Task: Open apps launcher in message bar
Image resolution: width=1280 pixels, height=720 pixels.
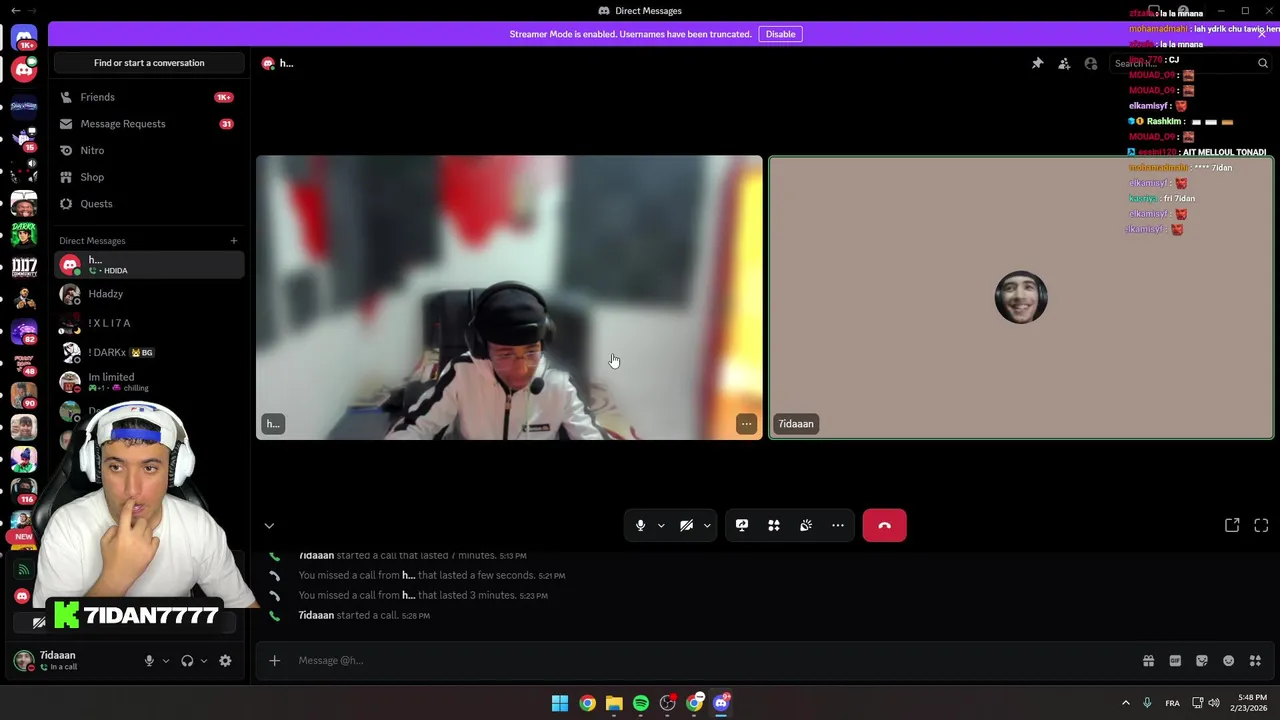Action: coord(1255,660)
